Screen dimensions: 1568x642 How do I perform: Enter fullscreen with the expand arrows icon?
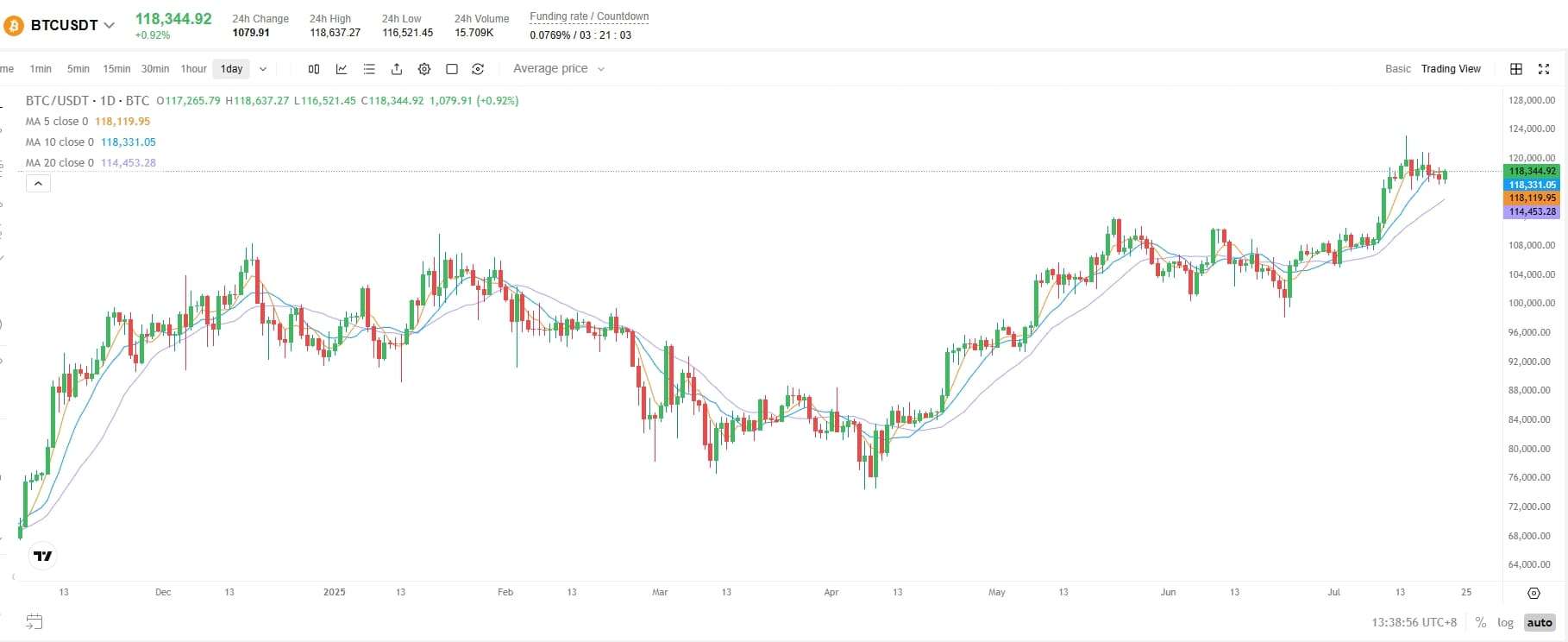1544,69
